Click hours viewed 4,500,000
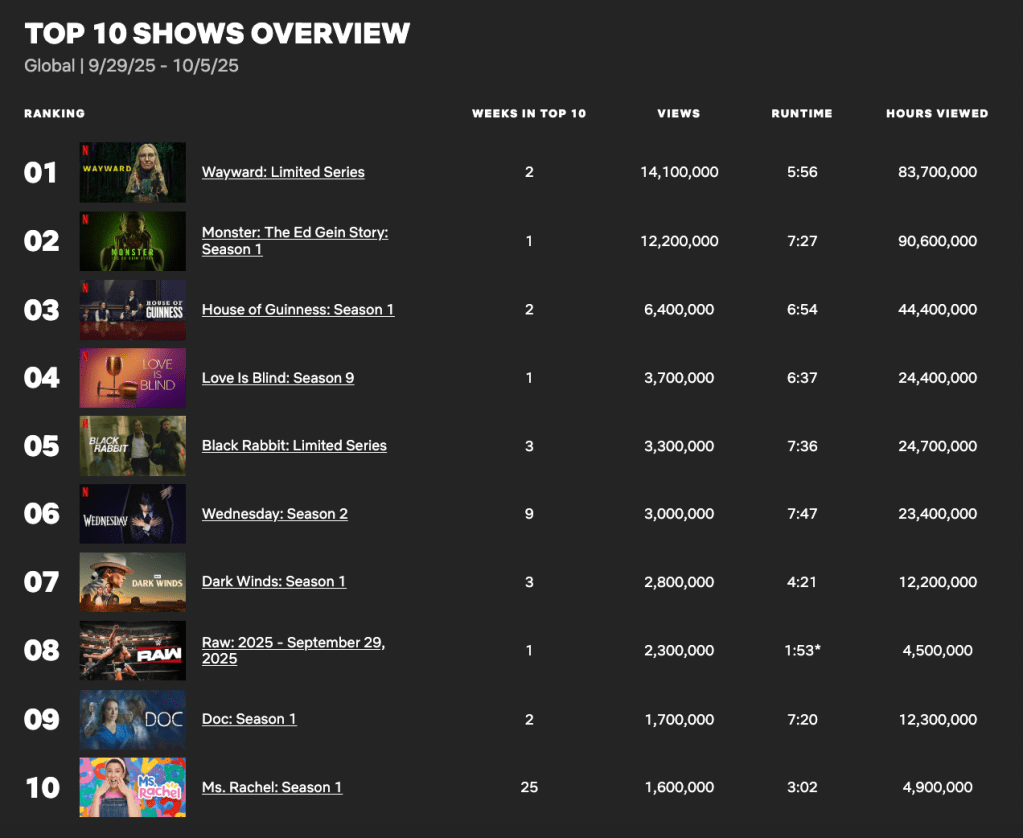Image resolution: width=1023 pixels, height=838 pixels. click(x=938, y=651)
